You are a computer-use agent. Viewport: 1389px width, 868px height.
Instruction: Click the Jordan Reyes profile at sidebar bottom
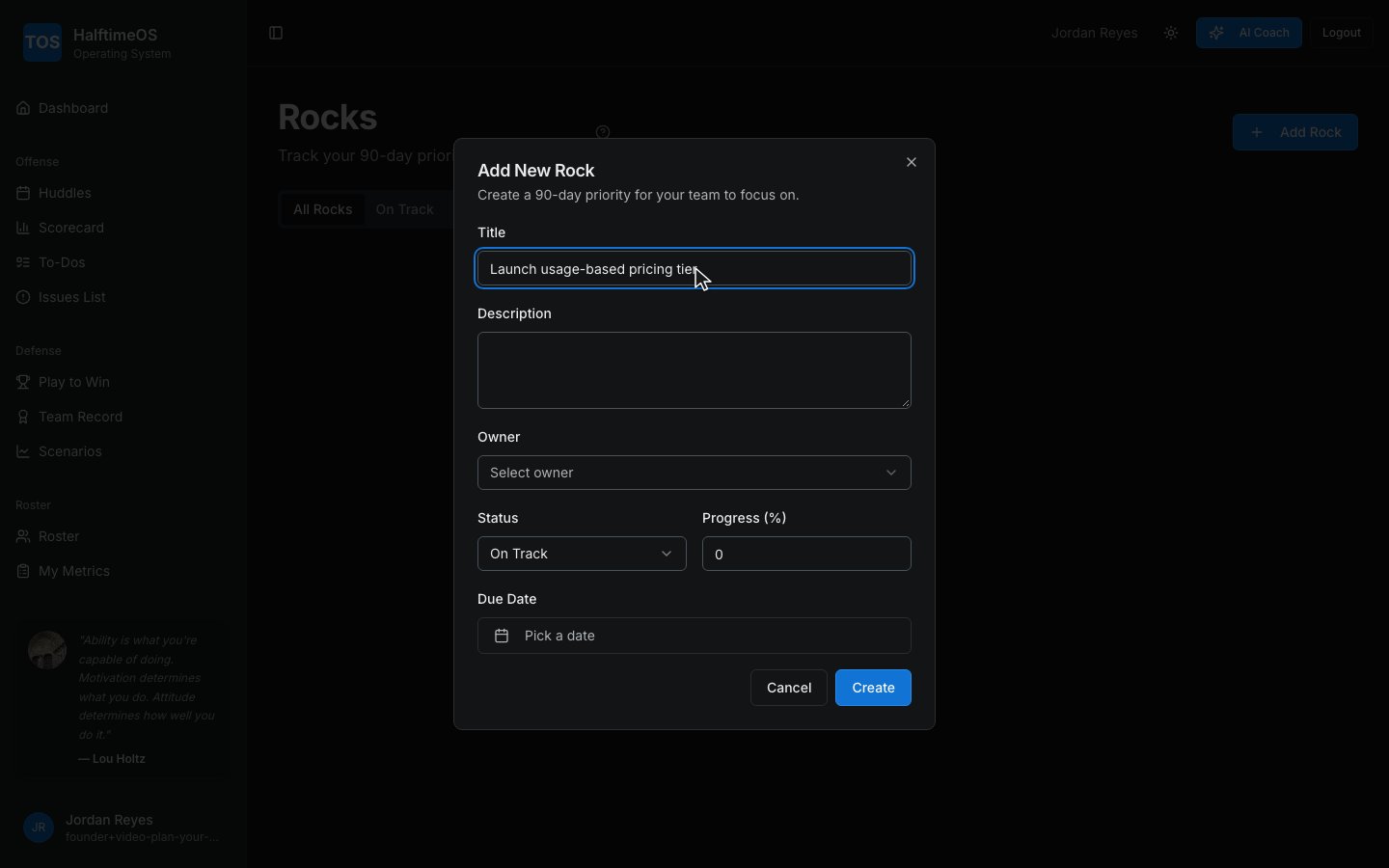point(123,827)
